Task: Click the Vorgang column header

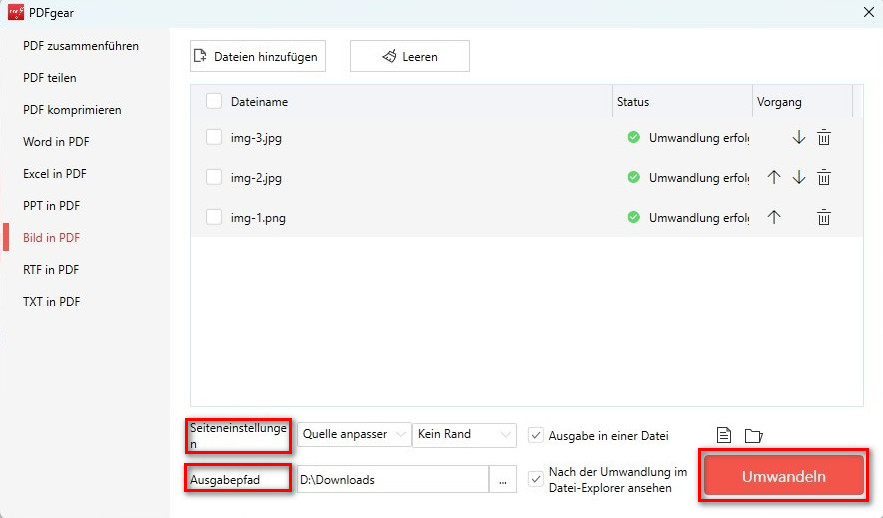Action: point(779,102)
